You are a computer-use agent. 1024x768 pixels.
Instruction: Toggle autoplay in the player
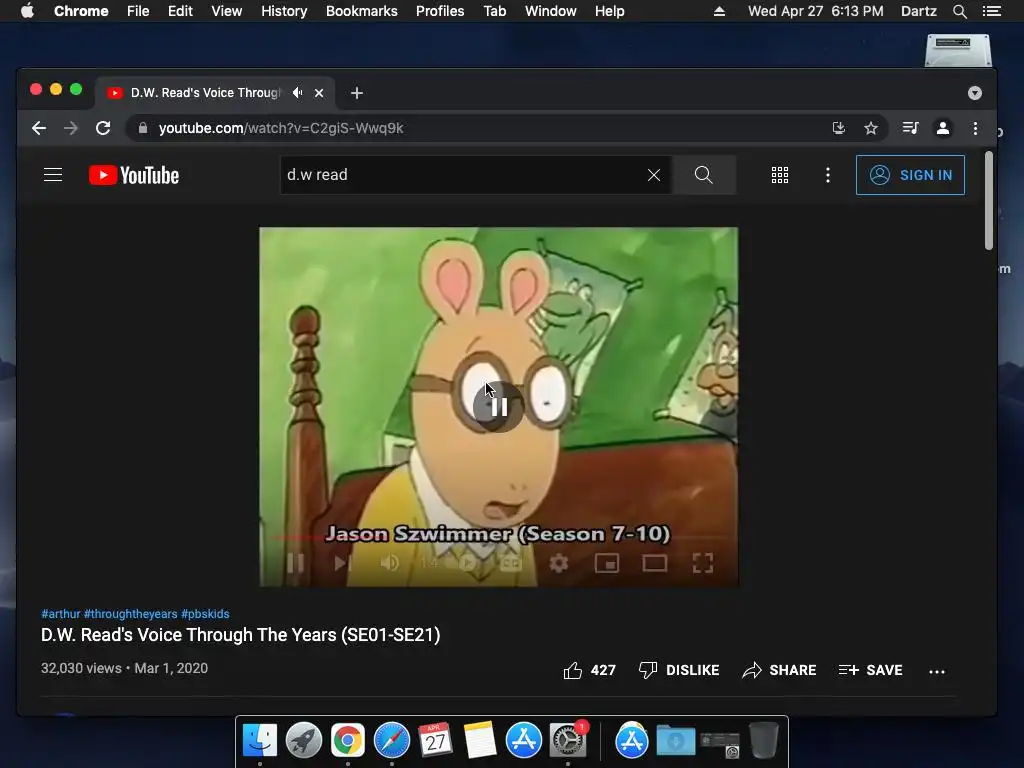(x=468, y=563)
